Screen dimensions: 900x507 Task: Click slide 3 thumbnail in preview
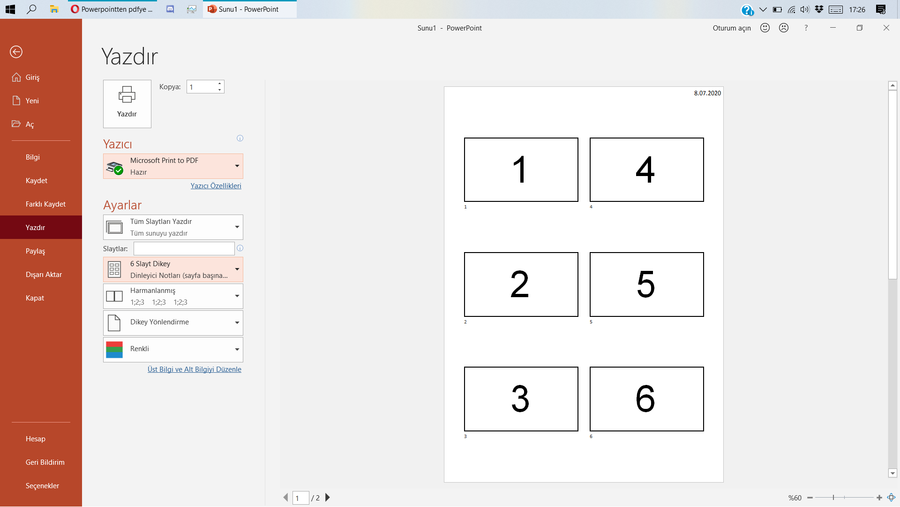521,399
